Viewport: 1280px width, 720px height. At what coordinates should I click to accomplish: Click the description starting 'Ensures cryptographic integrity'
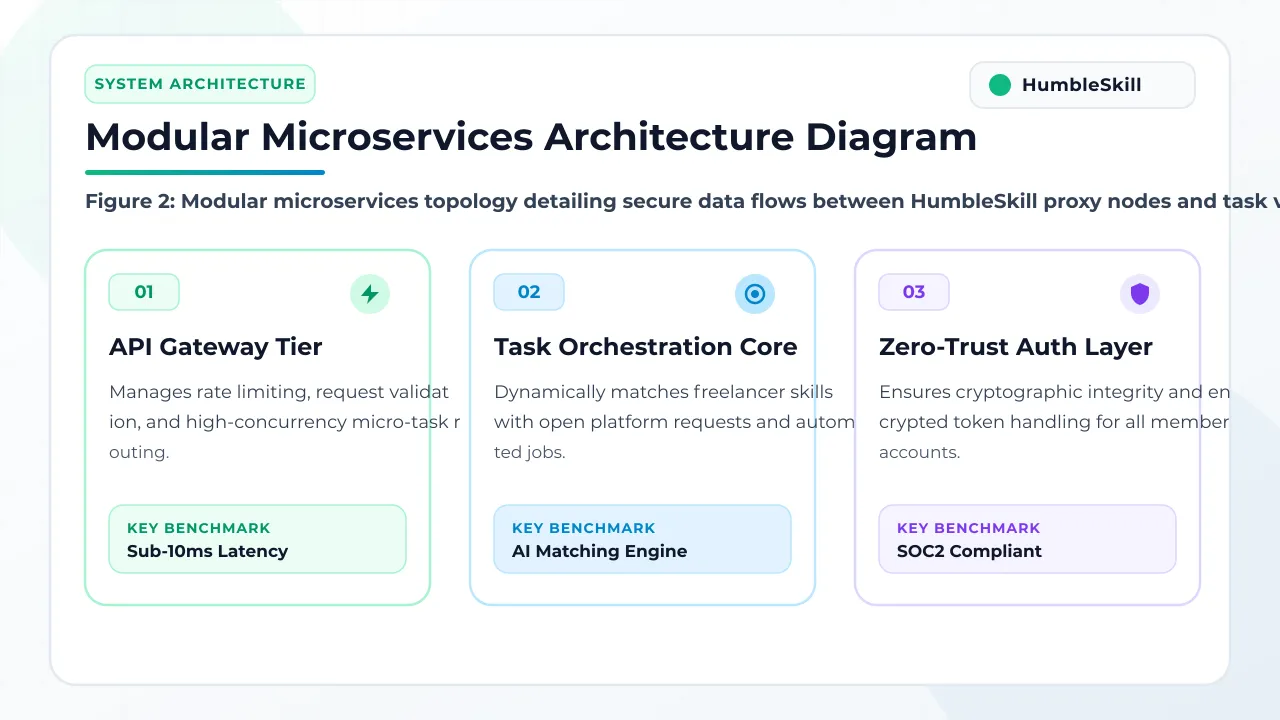[x=1055, y=422]
